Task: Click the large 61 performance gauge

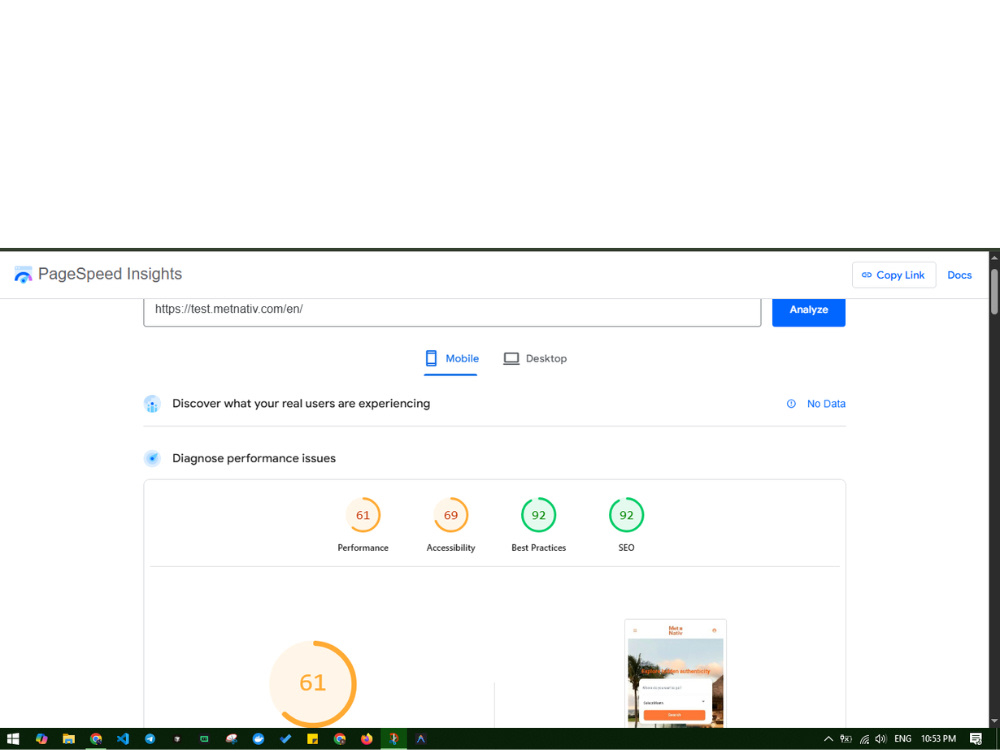Action: click(x=312, y=683)
